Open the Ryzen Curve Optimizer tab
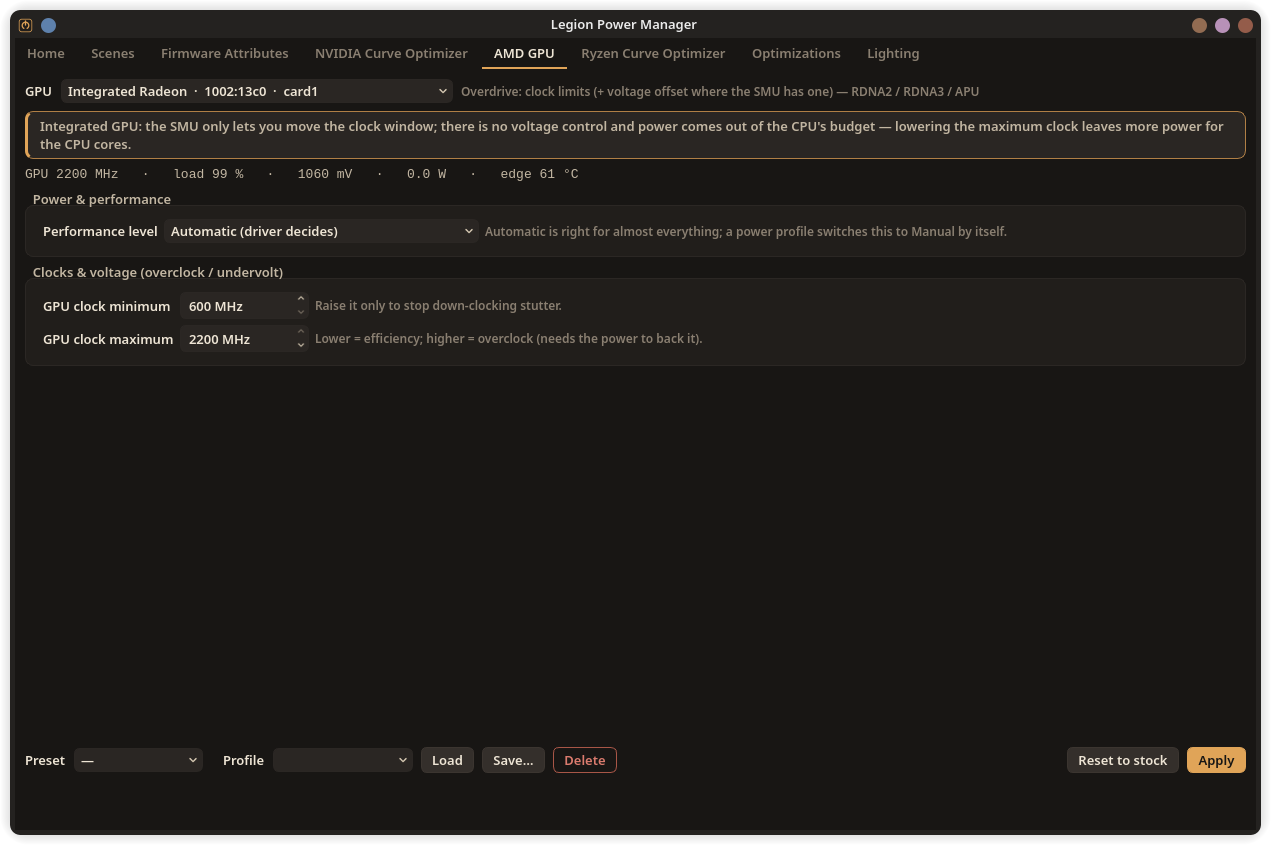 [653, 53]
